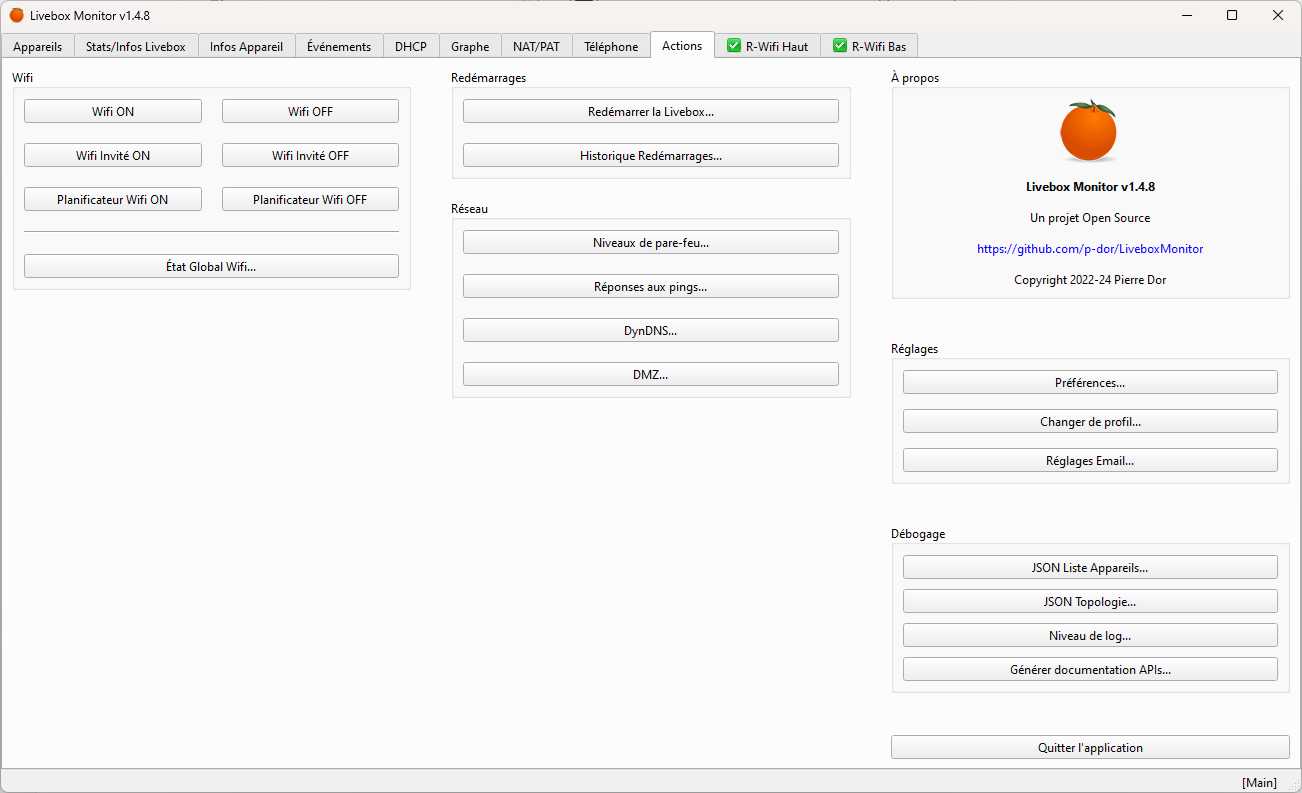This screenshot has width=1302, height=793.
Task: Click Réponses aux pings button
Action: (651, 286)
